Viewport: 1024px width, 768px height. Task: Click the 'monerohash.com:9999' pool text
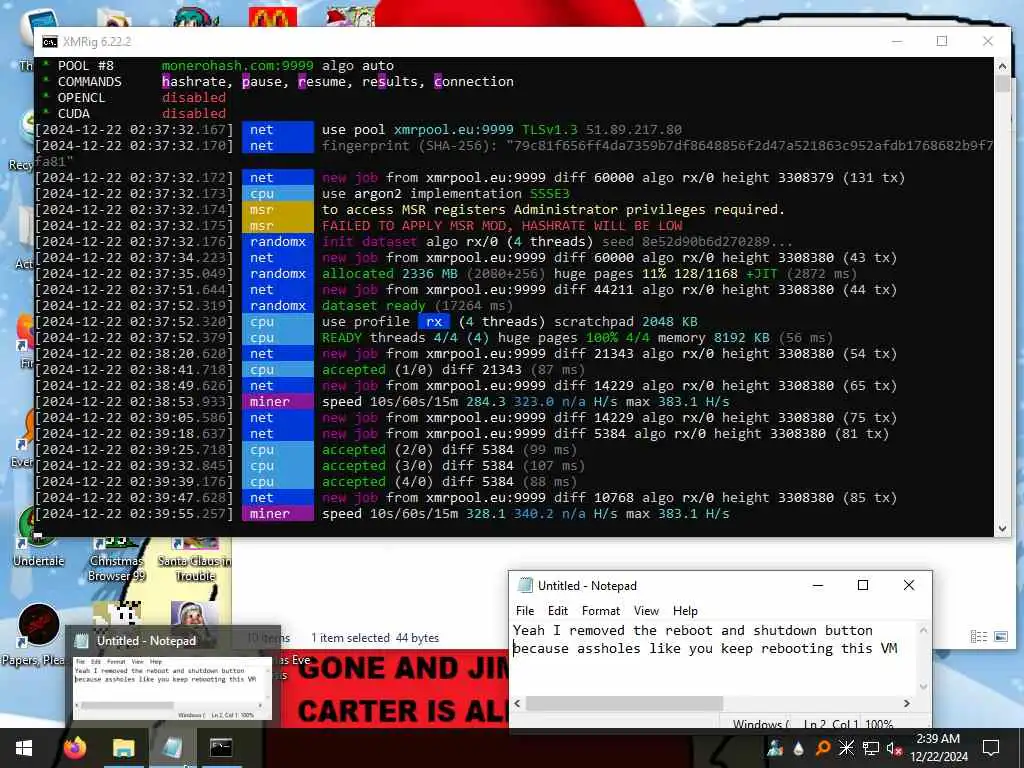coord(238,65)
